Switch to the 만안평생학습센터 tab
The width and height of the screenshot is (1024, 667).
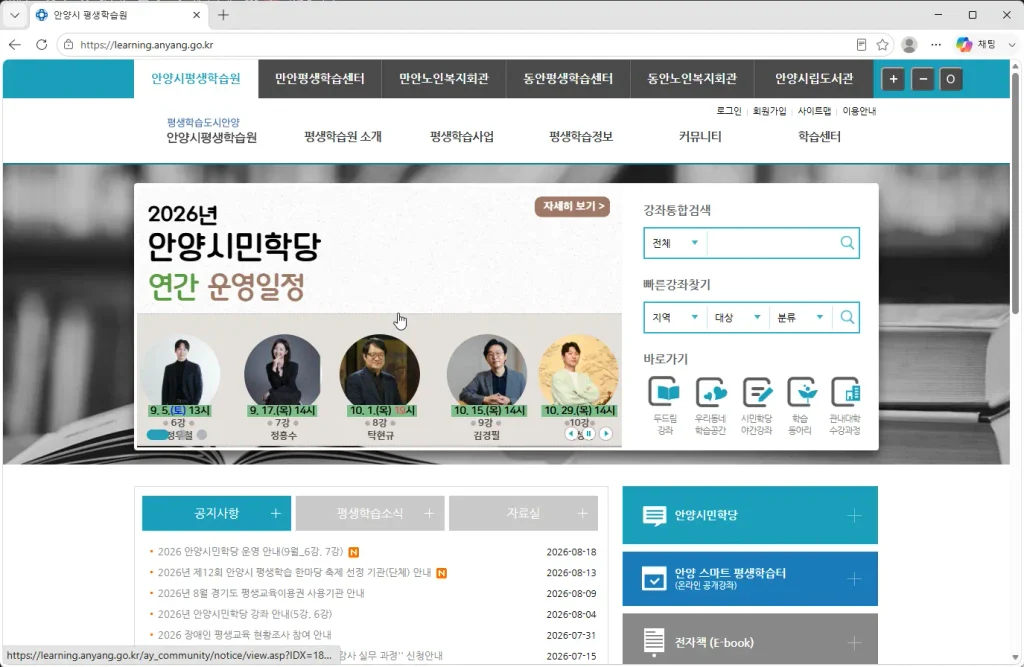click(320, 79)
